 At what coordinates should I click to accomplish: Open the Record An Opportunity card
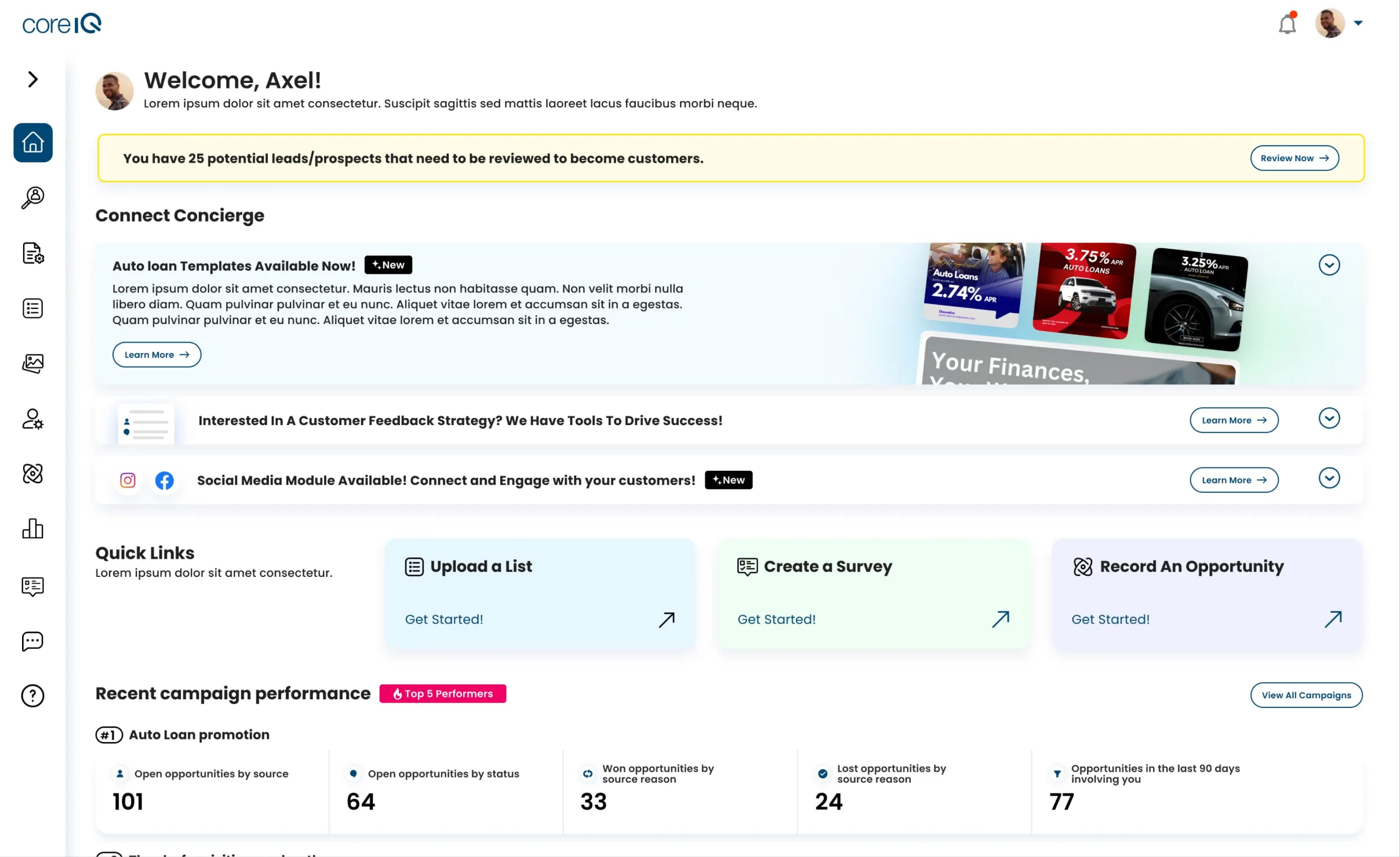click(x=1207, y=593)
